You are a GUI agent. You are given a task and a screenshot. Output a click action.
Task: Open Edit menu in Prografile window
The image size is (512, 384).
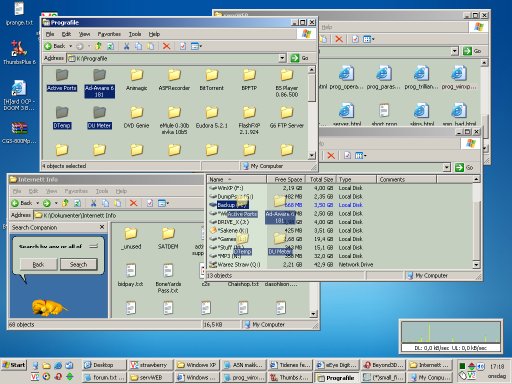click(x=66, y=34)
